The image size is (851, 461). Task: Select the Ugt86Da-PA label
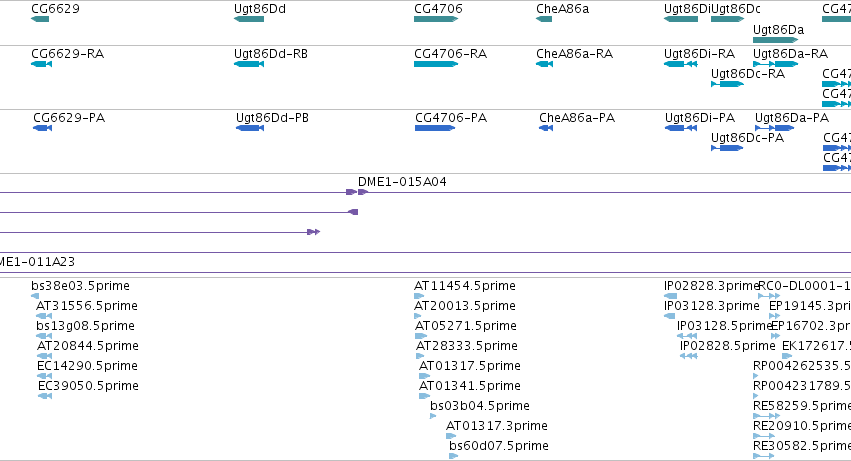792,118
